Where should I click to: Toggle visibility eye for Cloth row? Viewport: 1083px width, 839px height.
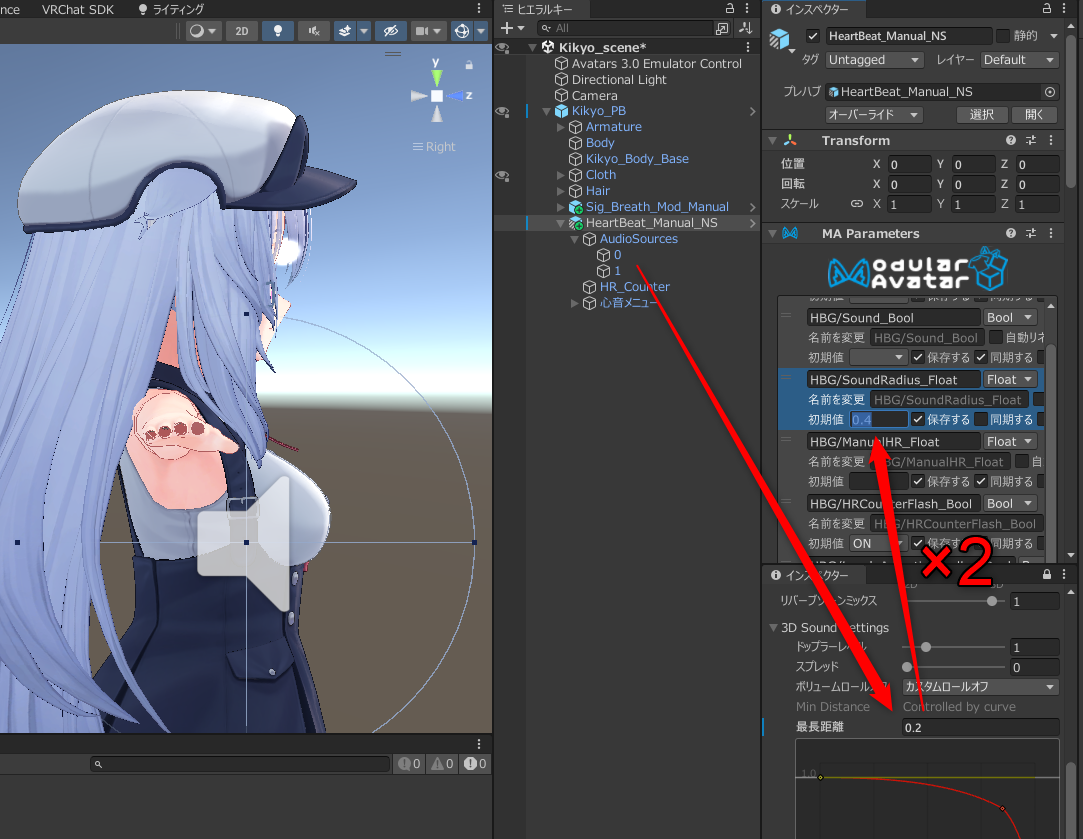click(503, 175)
